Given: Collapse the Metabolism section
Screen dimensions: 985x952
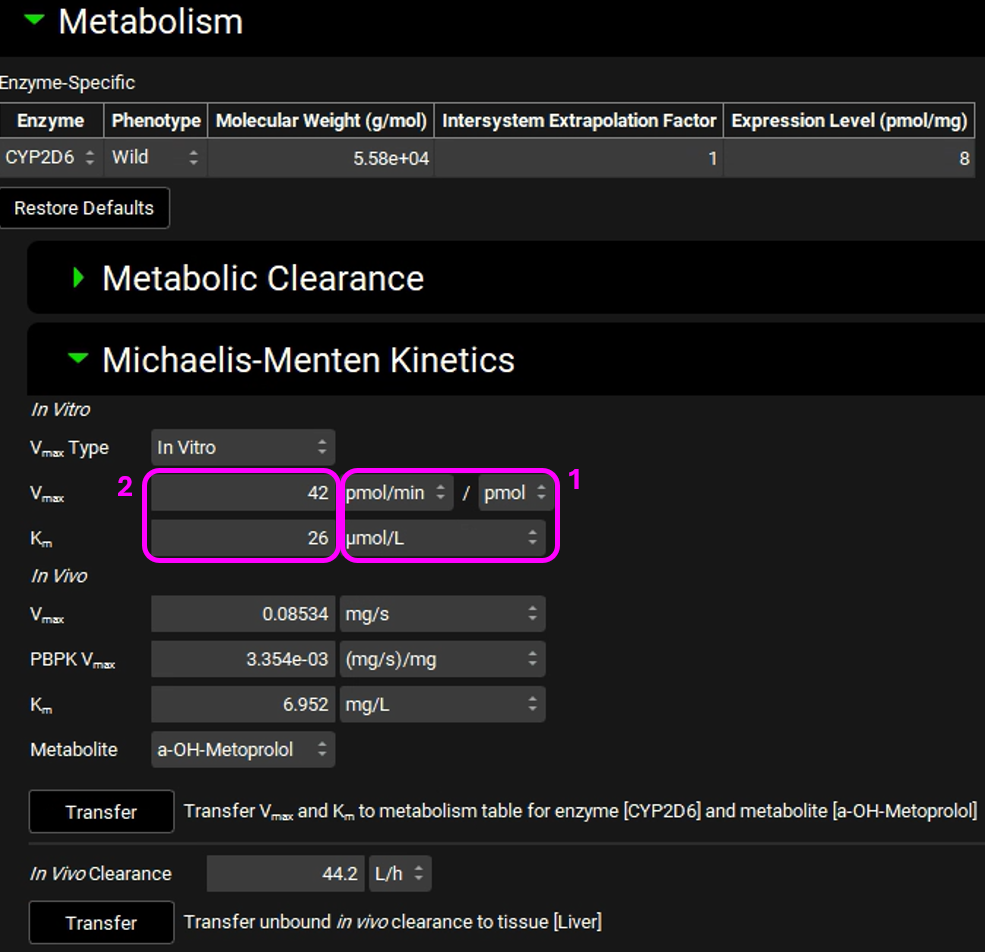Looking at the screenshot, I should tap(35, 21).
